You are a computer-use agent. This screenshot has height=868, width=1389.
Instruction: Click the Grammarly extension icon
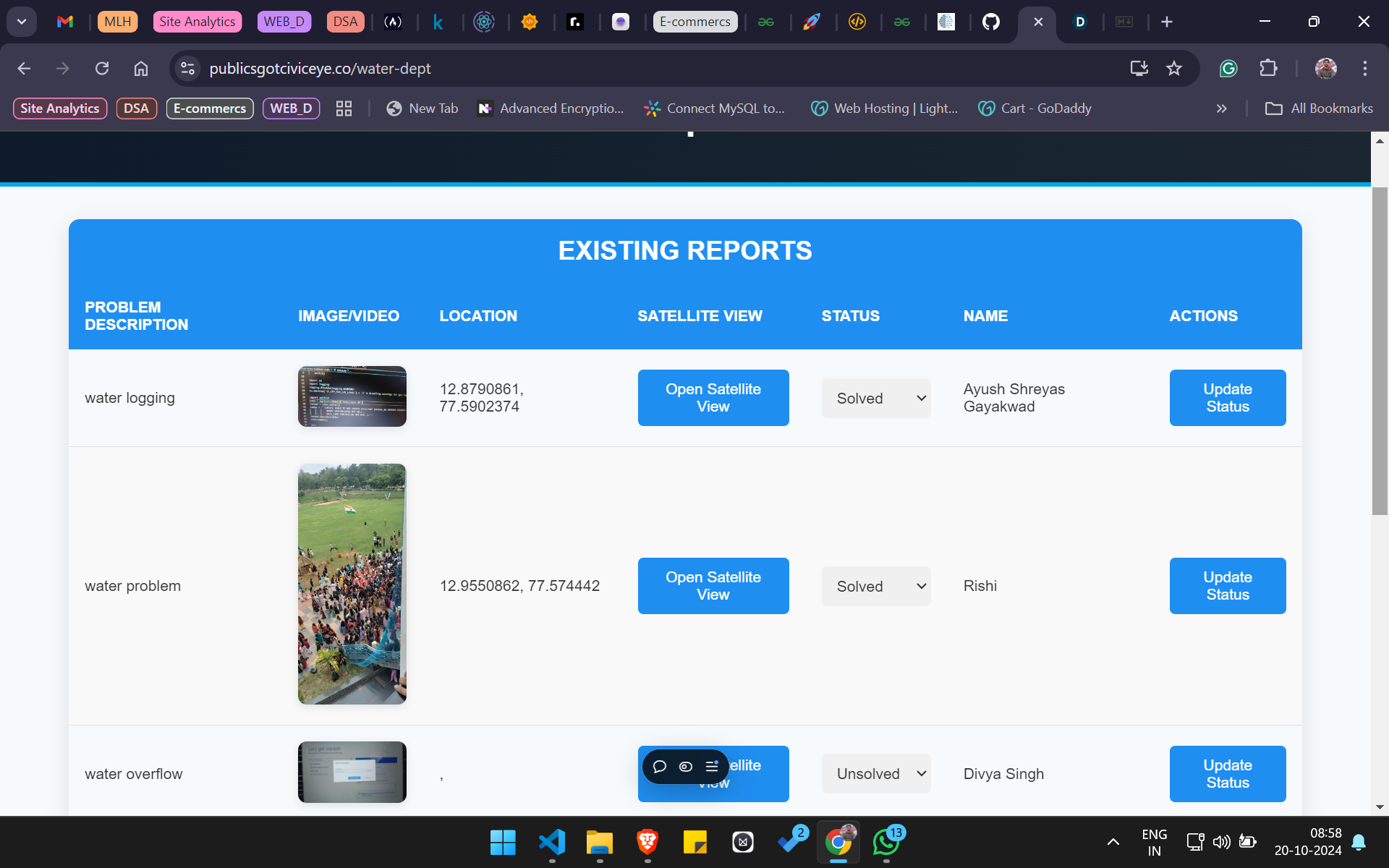click(x=1228, y=68)
